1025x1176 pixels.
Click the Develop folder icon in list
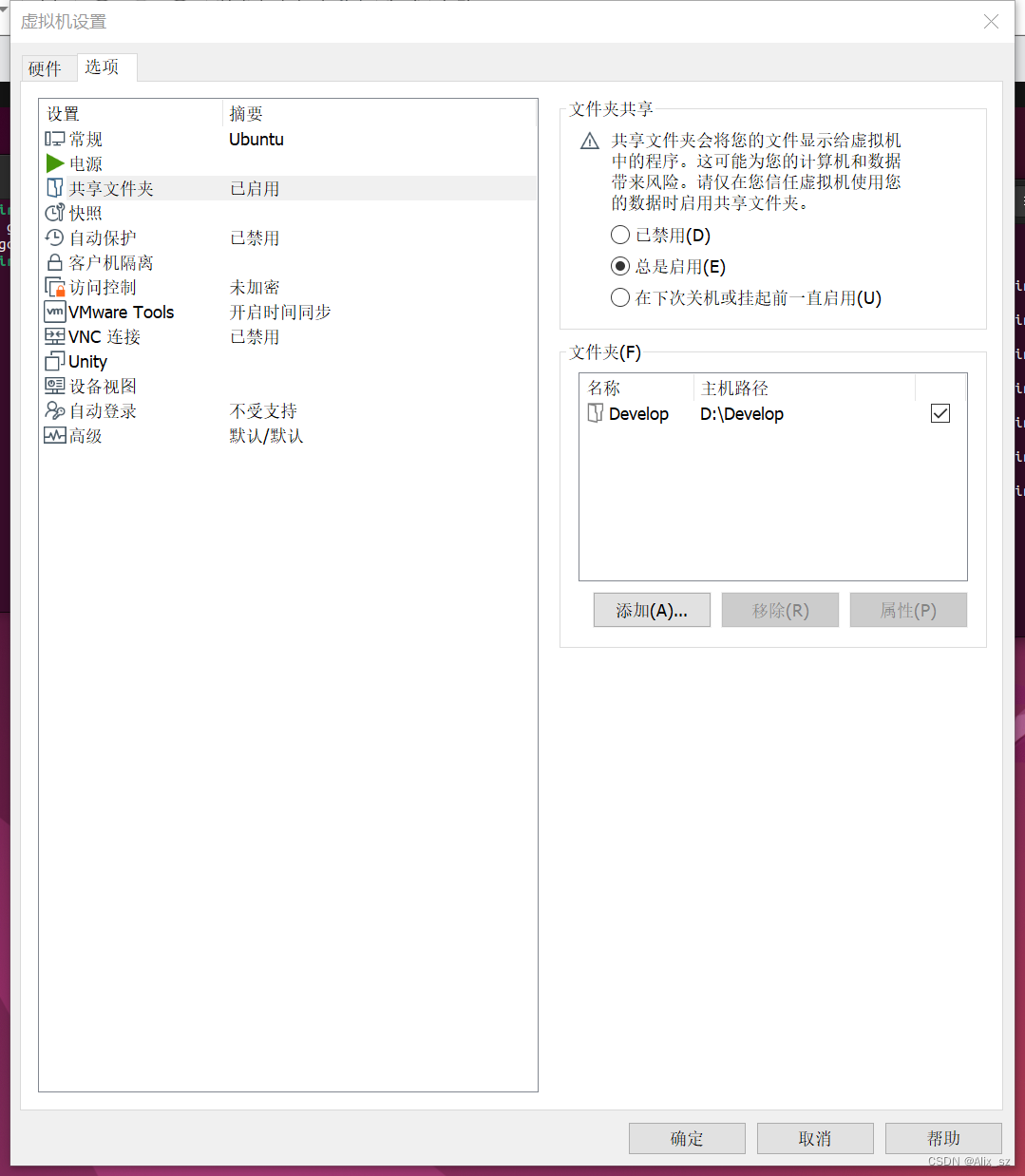[x=596, y=413]
